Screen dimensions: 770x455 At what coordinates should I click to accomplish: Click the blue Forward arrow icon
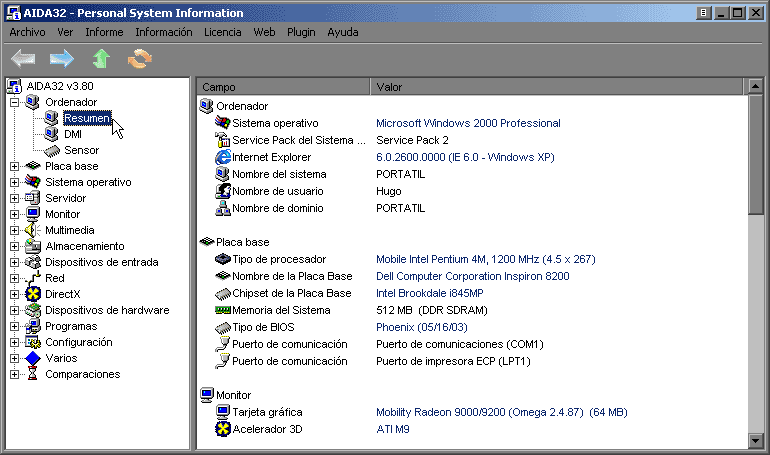(62, 59)
